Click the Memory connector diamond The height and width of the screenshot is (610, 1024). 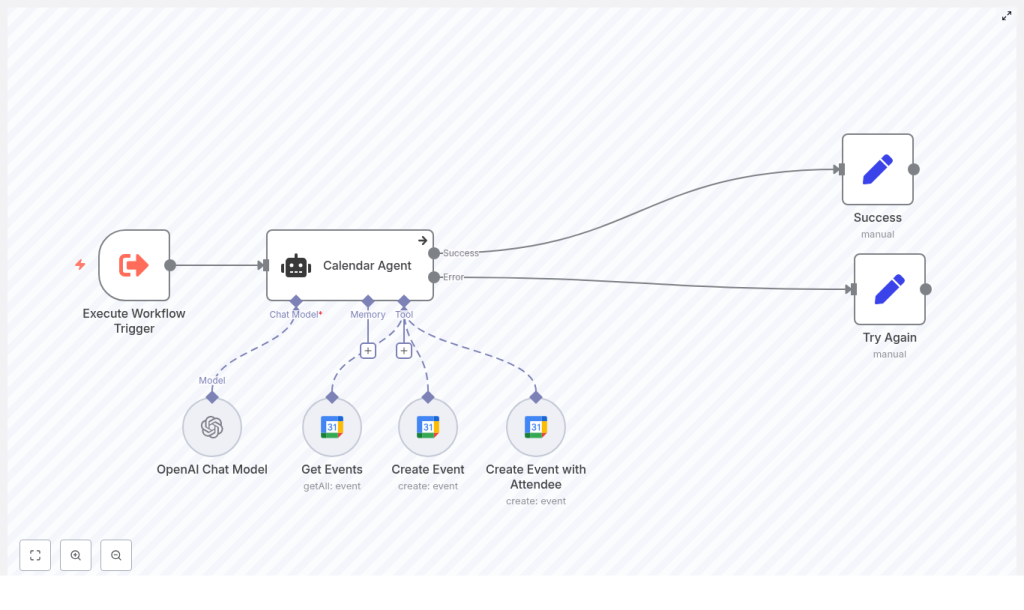[x=368, y=300]
